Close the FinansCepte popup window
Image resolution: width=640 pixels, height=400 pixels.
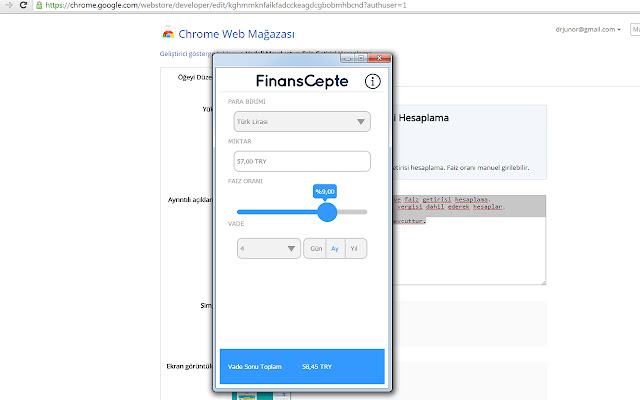(x=379, y=58)
